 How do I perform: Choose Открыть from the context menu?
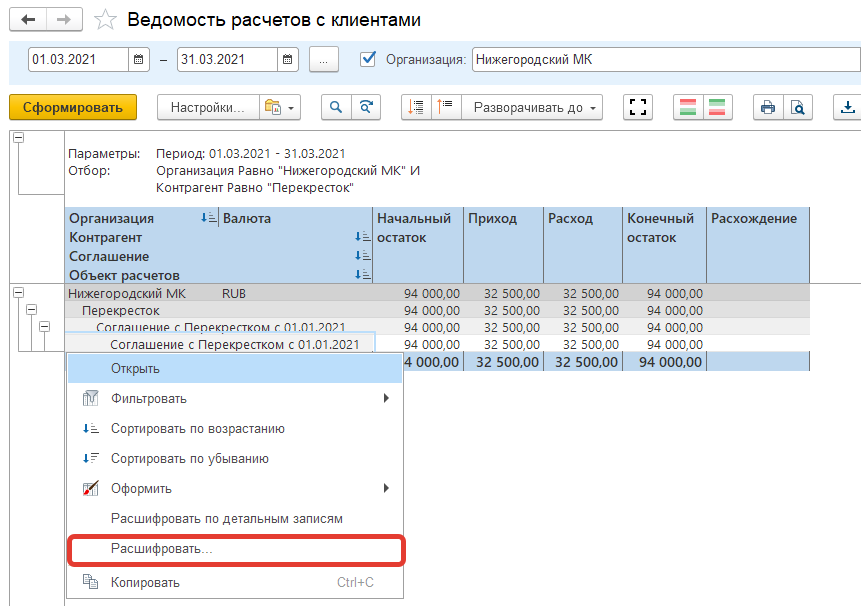pos(135,368)
